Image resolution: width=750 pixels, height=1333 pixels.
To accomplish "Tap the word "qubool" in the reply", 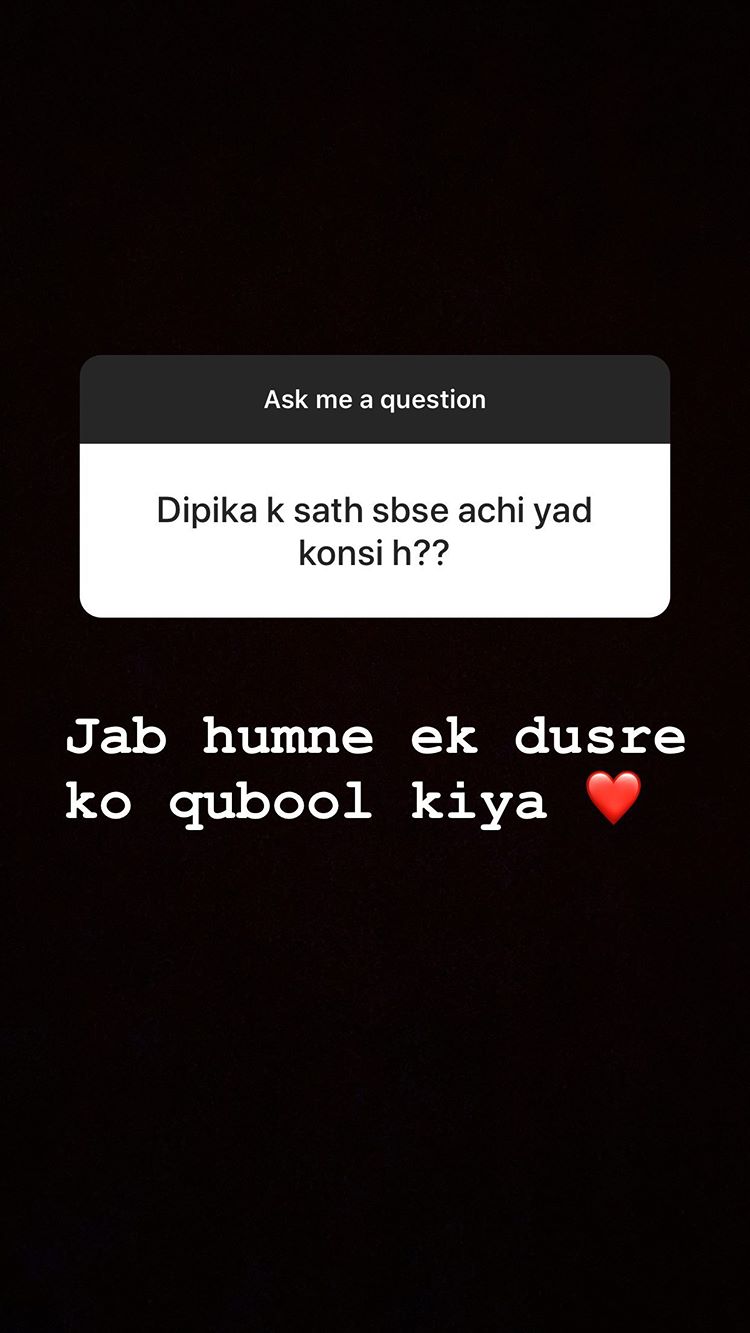I will point(271,803).
